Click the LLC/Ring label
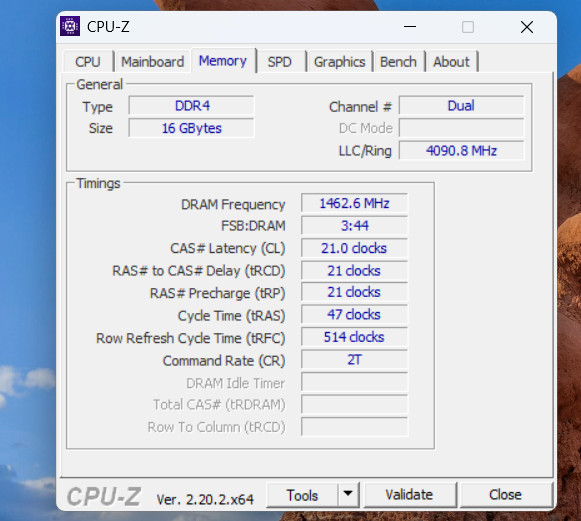 point(365,151)
